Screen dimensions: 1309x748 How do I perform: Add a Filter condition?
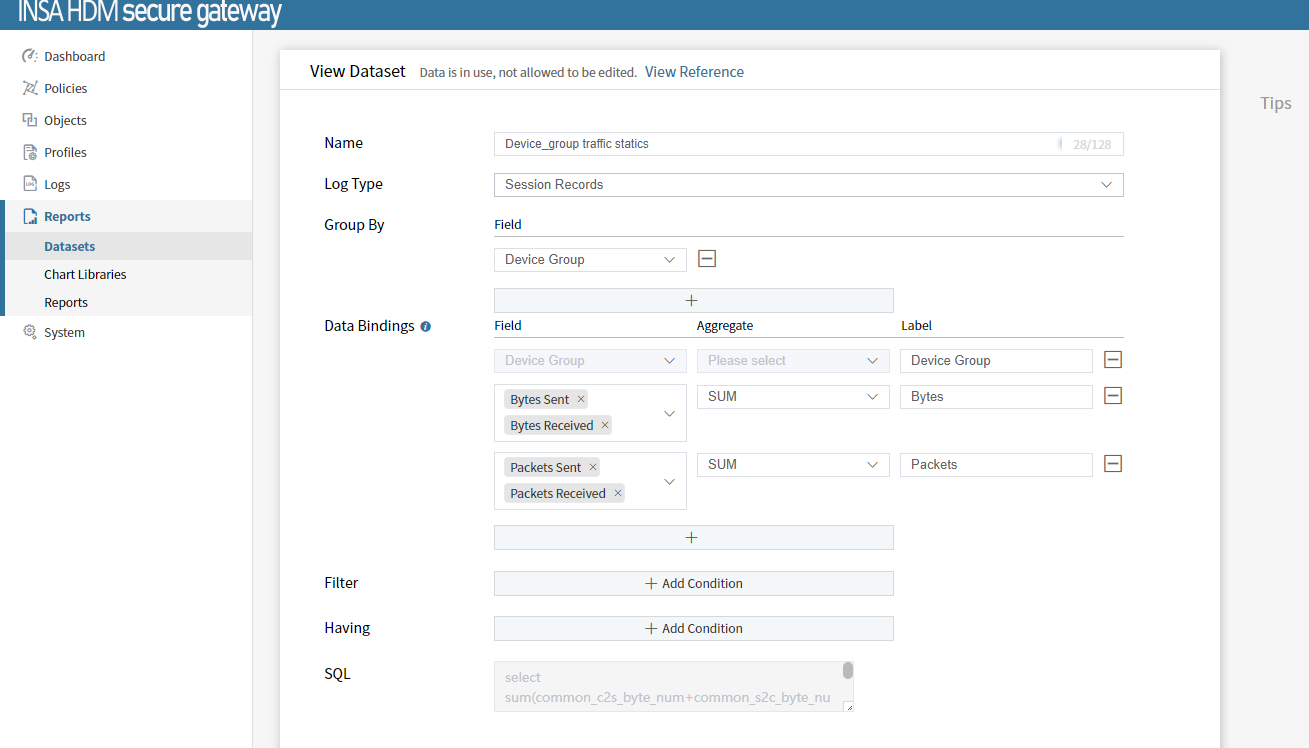693,584
